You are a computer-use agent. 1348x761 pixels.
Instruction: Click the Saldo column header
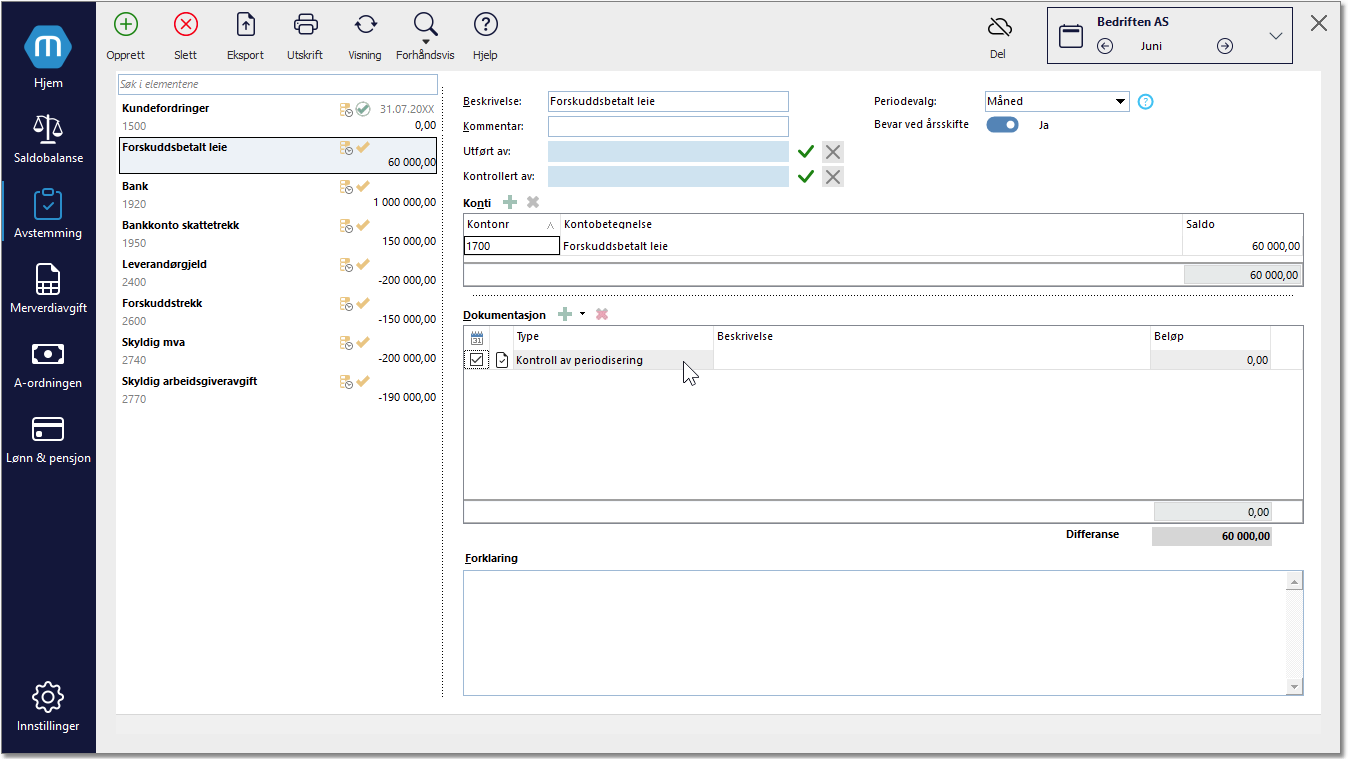[1242, 224]
